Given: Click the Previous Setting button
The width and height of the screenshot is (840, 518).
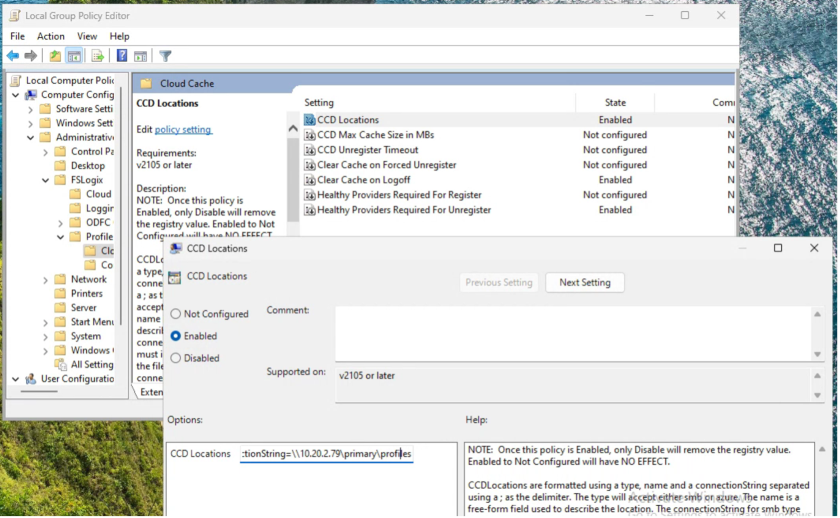Looking at the screenshot, I should coord(499,282).
